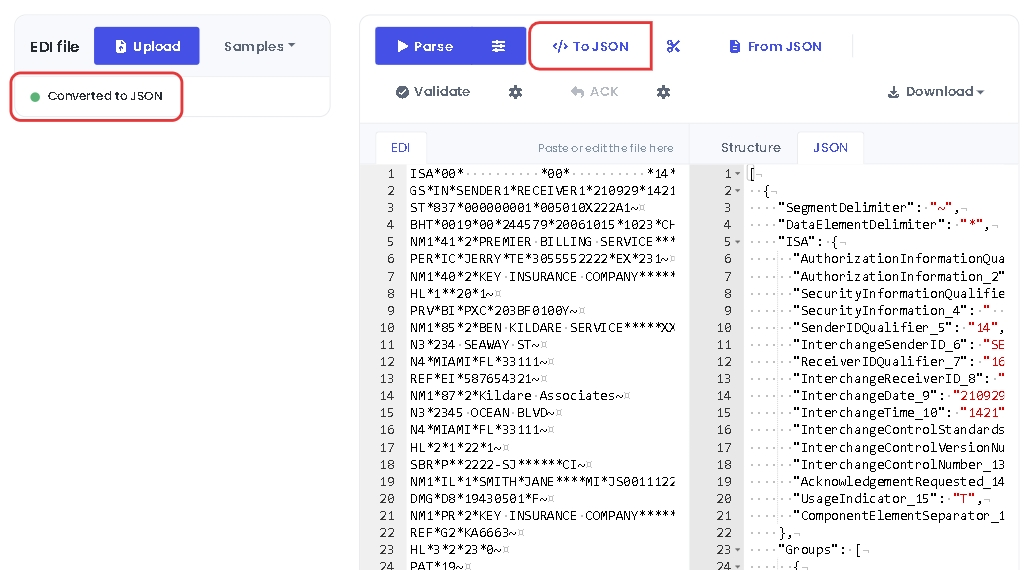
Task: Collapse JSON line 24 fold arrow
Action: (738, 566)
